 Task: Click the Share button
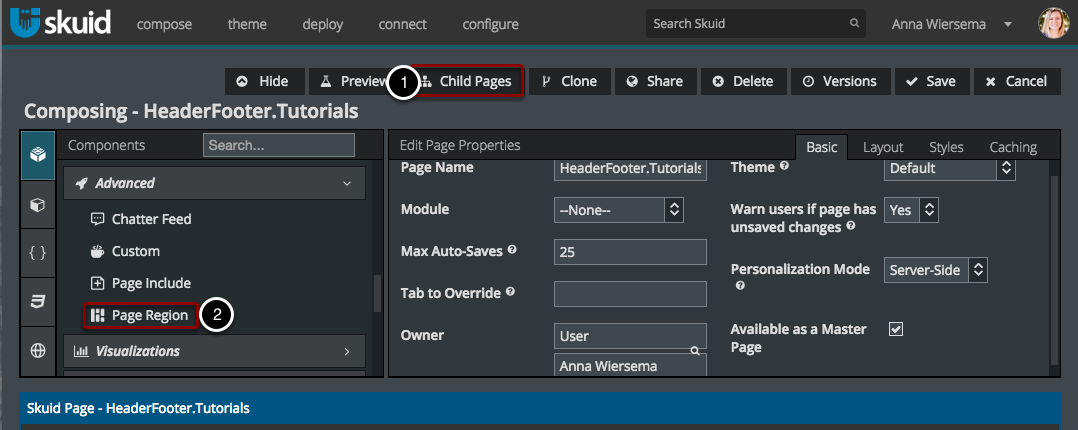[655, 81]
